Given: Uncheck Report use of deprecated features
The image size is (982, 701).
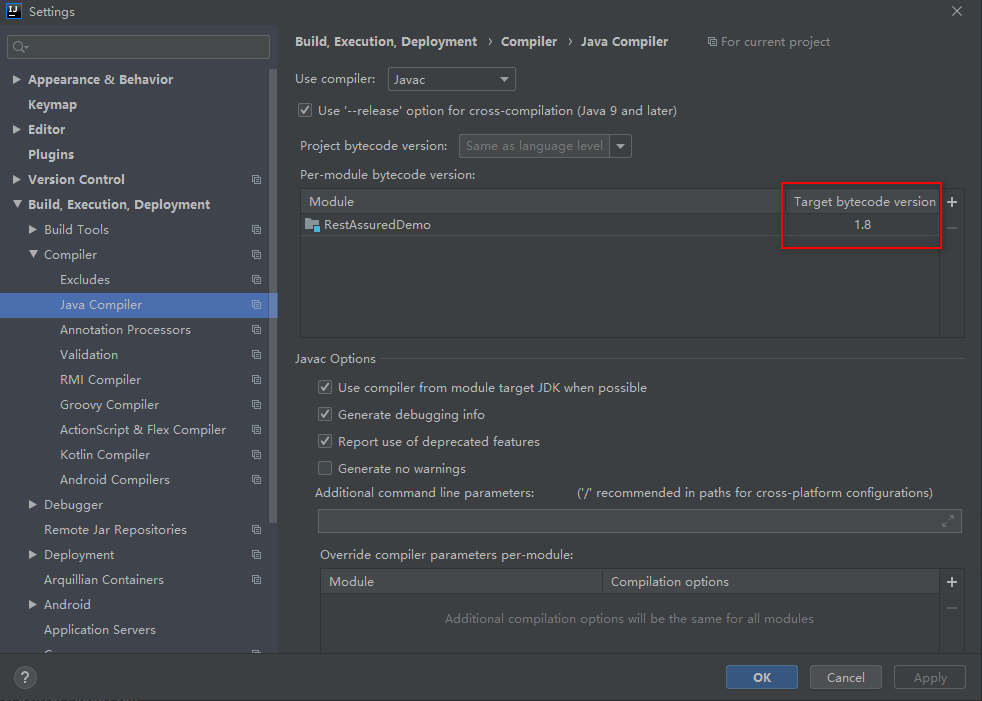Looking at the screenshot, I should tap(325, 441).
